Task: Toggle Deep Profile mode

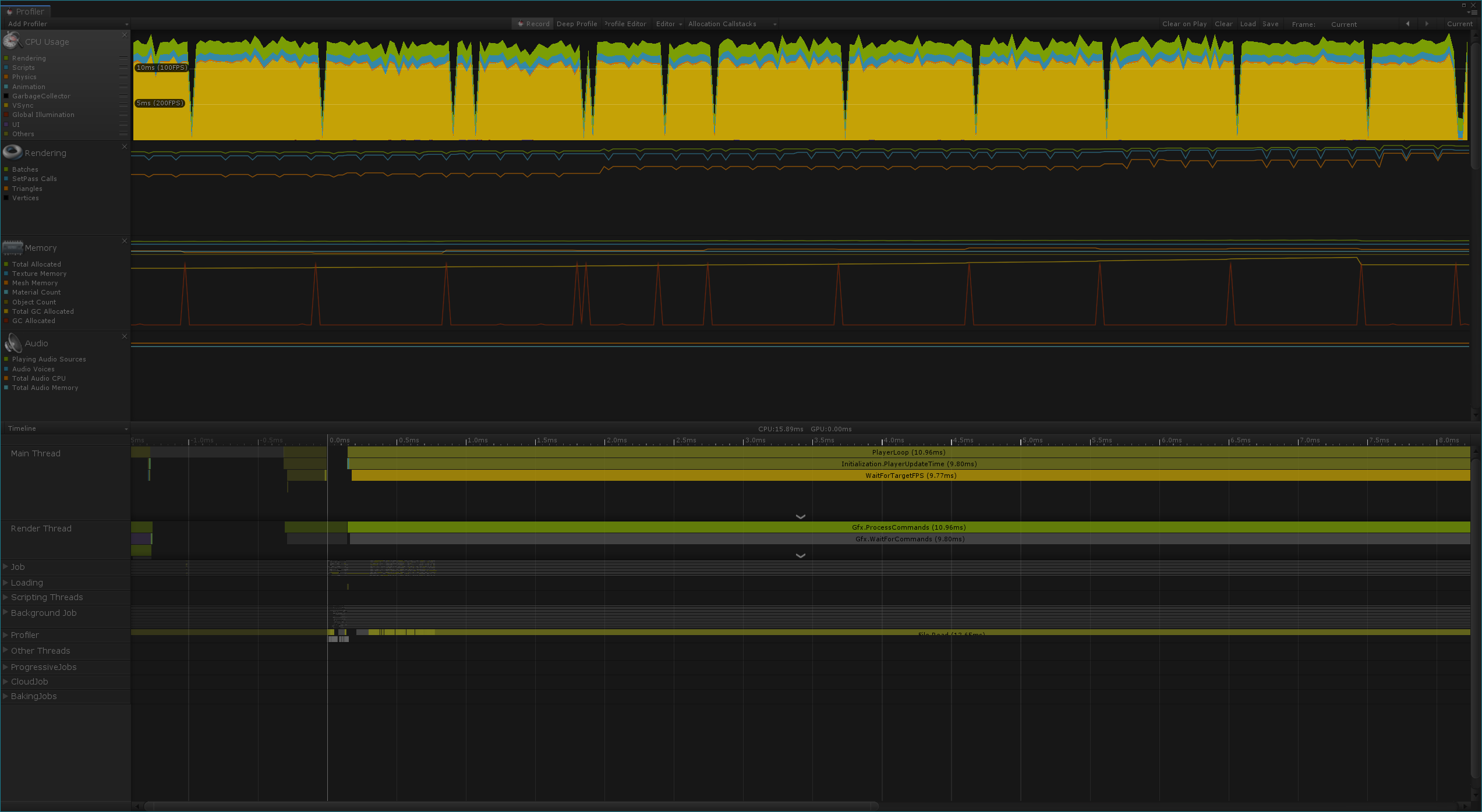Action: click(576, 24)
